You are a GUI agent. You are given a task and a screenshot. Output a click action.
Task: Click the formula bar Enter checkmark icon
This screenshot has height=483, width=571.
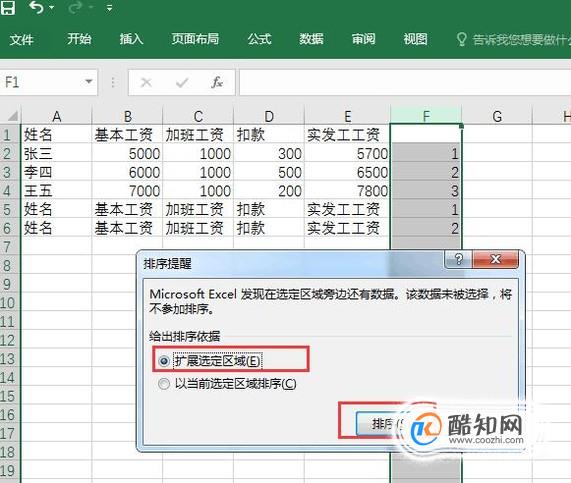pos(182,83)
